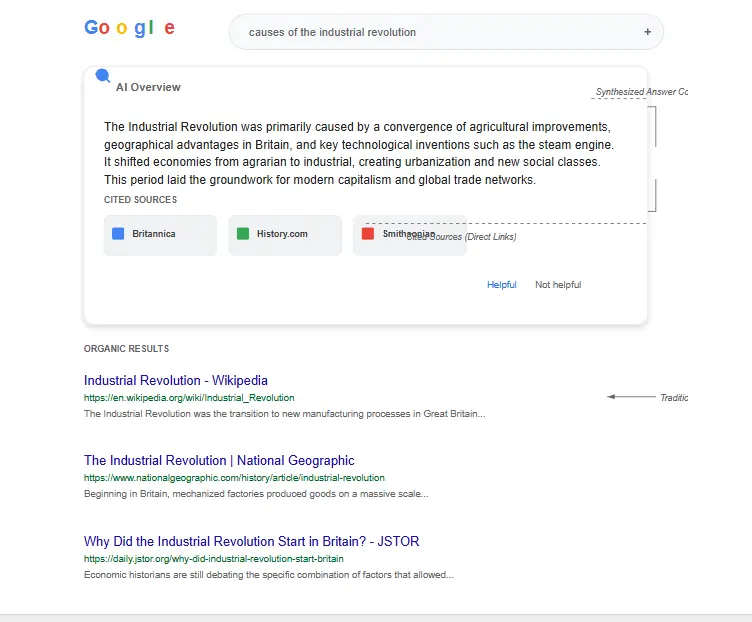Screen dimensions: 752x622
Task: Click the ORGANIC RESULTS label
Action: coord(127,349)
